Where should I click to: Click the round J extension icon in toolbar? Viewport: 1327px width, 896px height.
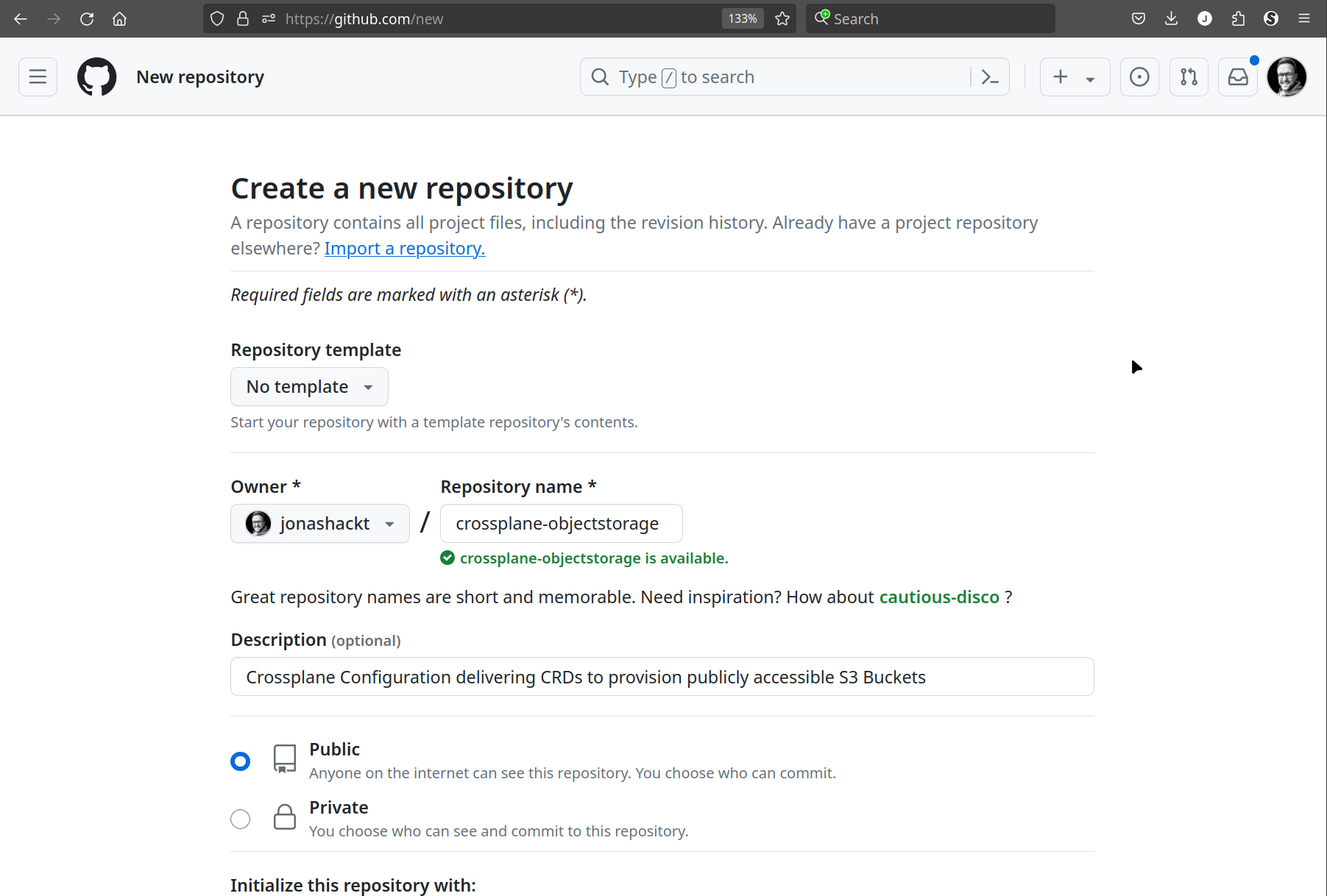[1205, 19]
